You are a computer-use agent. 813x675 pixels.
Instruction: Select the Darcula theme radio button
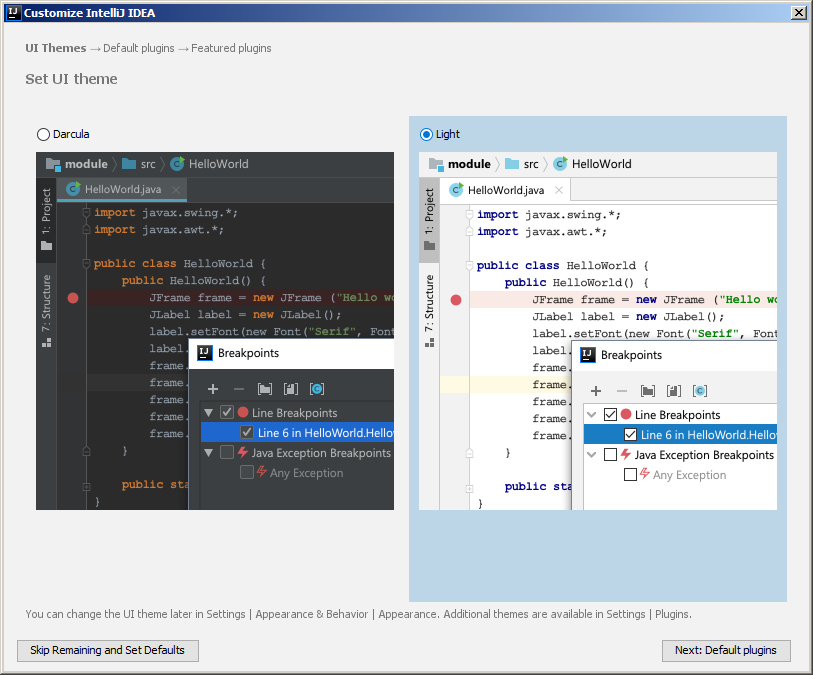coord(44,135)
